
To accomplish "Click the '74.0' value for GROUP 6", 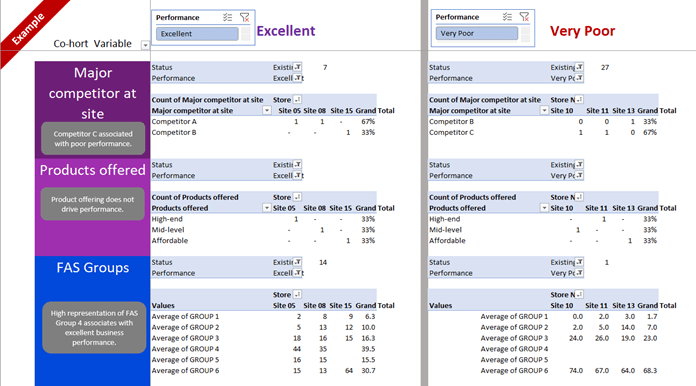I will (576, 370).
